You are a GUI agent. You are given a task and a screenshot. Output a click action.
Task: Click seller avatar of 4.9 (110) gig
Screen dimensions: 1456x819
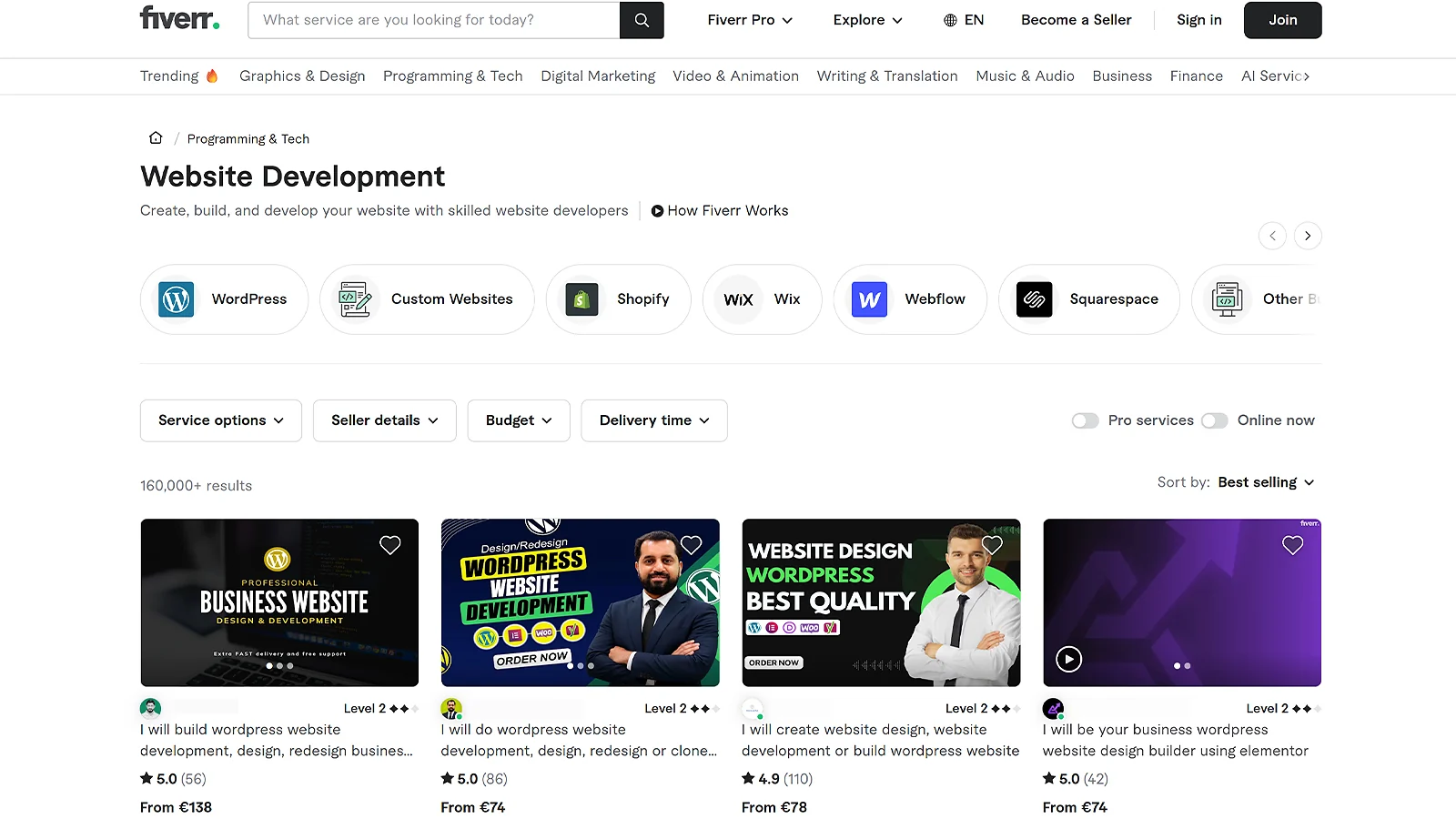click(x=753, y=708)
